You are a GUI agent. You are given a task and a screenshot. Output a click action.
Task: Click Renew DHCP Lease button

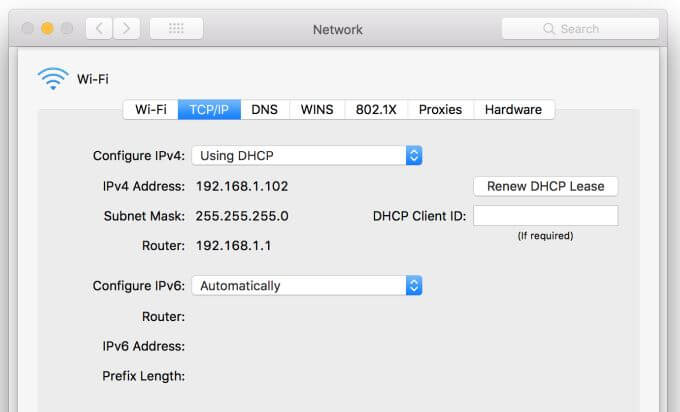coord(545,186)
